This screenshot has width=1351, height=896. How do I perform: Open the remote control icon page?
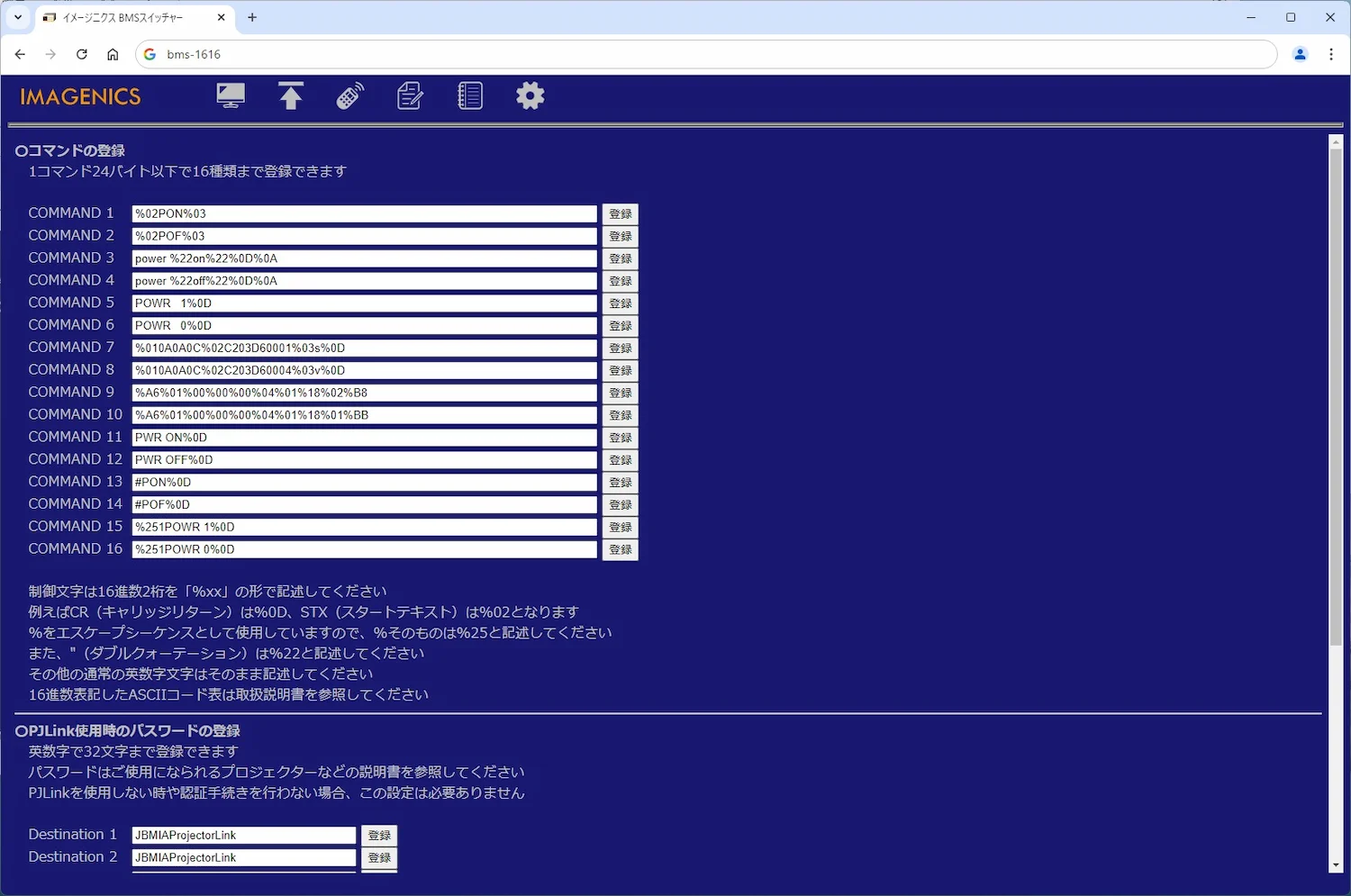[350, 95]
